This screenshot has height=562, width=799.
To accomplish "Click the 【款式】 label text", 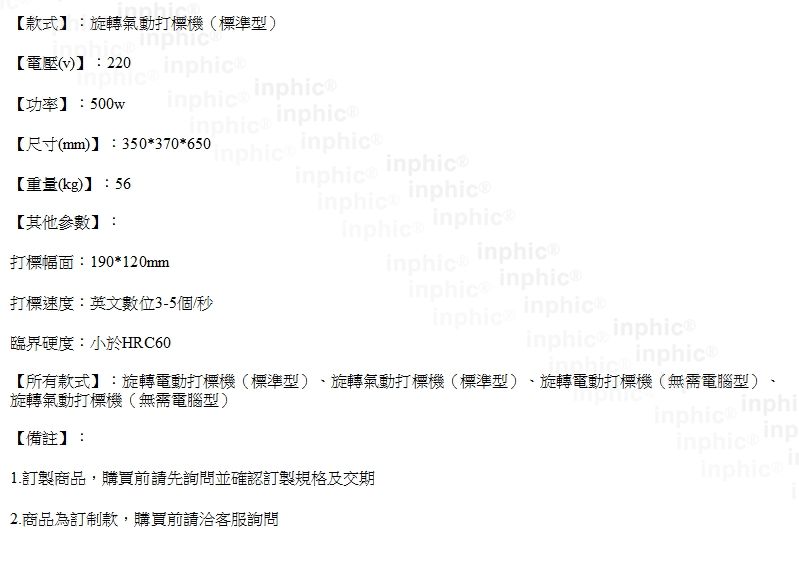I will 41,23.
